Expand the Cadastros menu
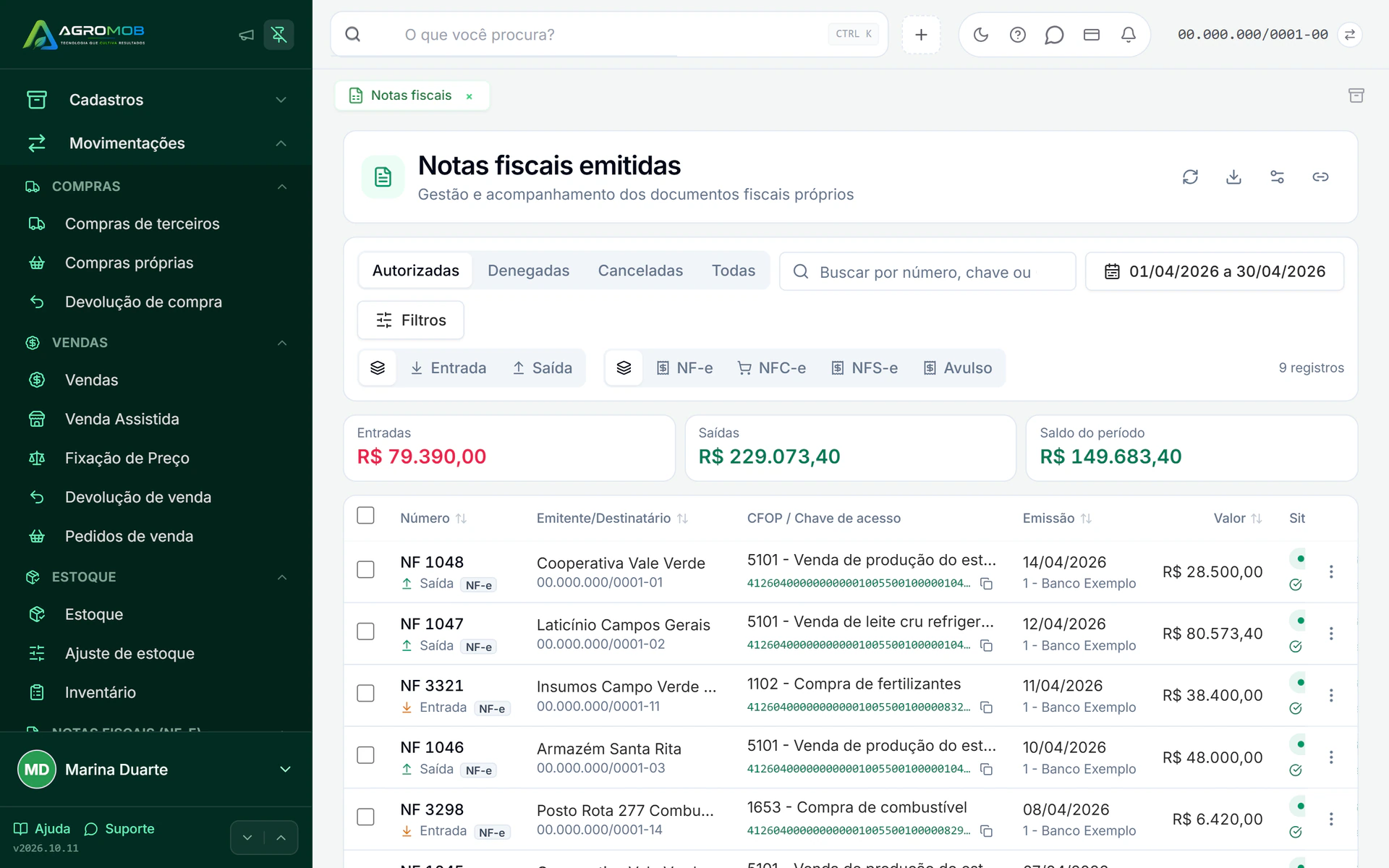1389x868 pixels. pos(156,100)
